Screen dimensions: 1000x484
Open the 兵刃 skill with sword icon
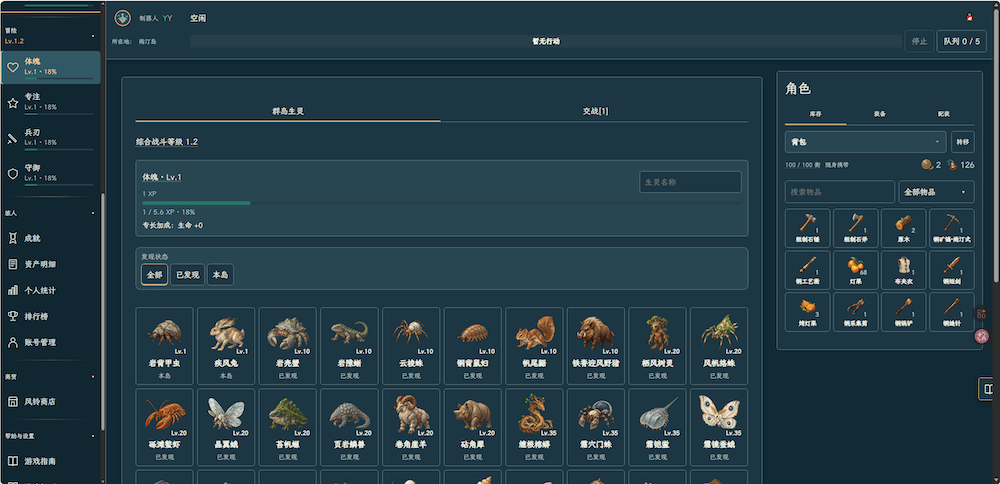[x=50, y=137]
